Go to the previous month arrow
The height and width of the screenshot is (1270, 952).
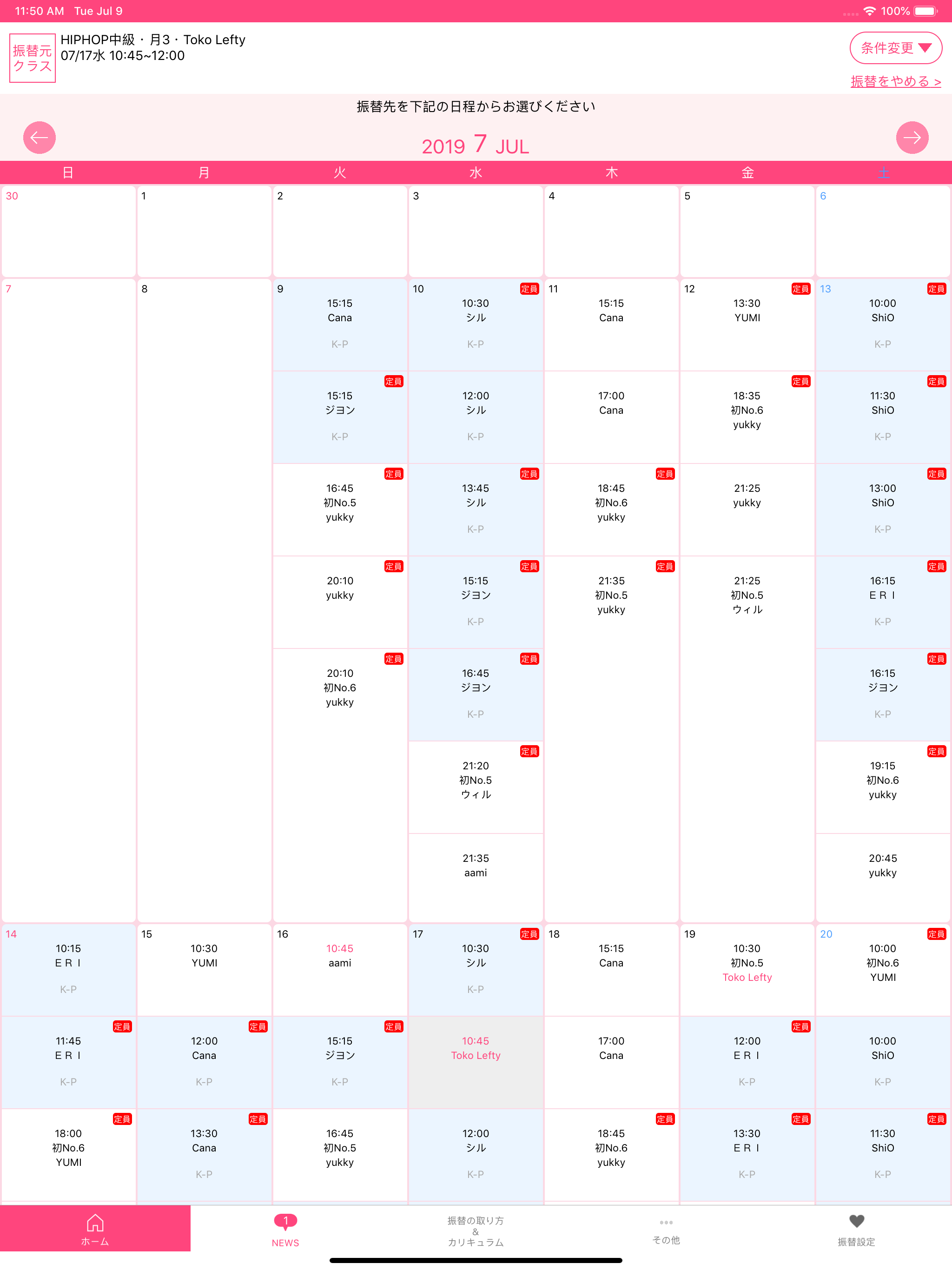(39, 137)
